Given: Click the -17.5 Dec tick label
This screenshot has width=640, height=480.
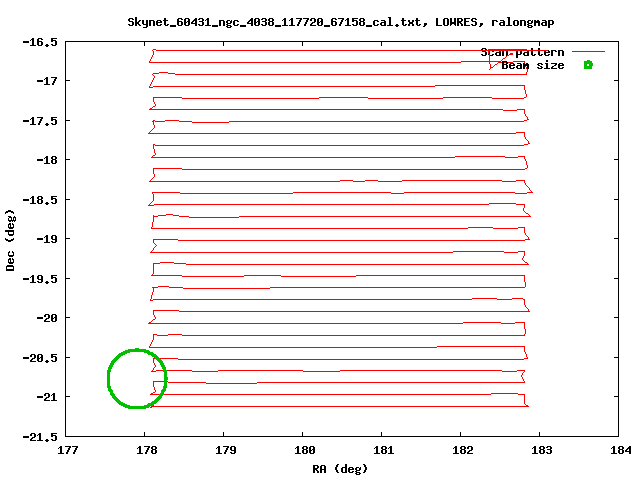Looking at the screenshot, I should pyautogui.click(x=40, y=121).
